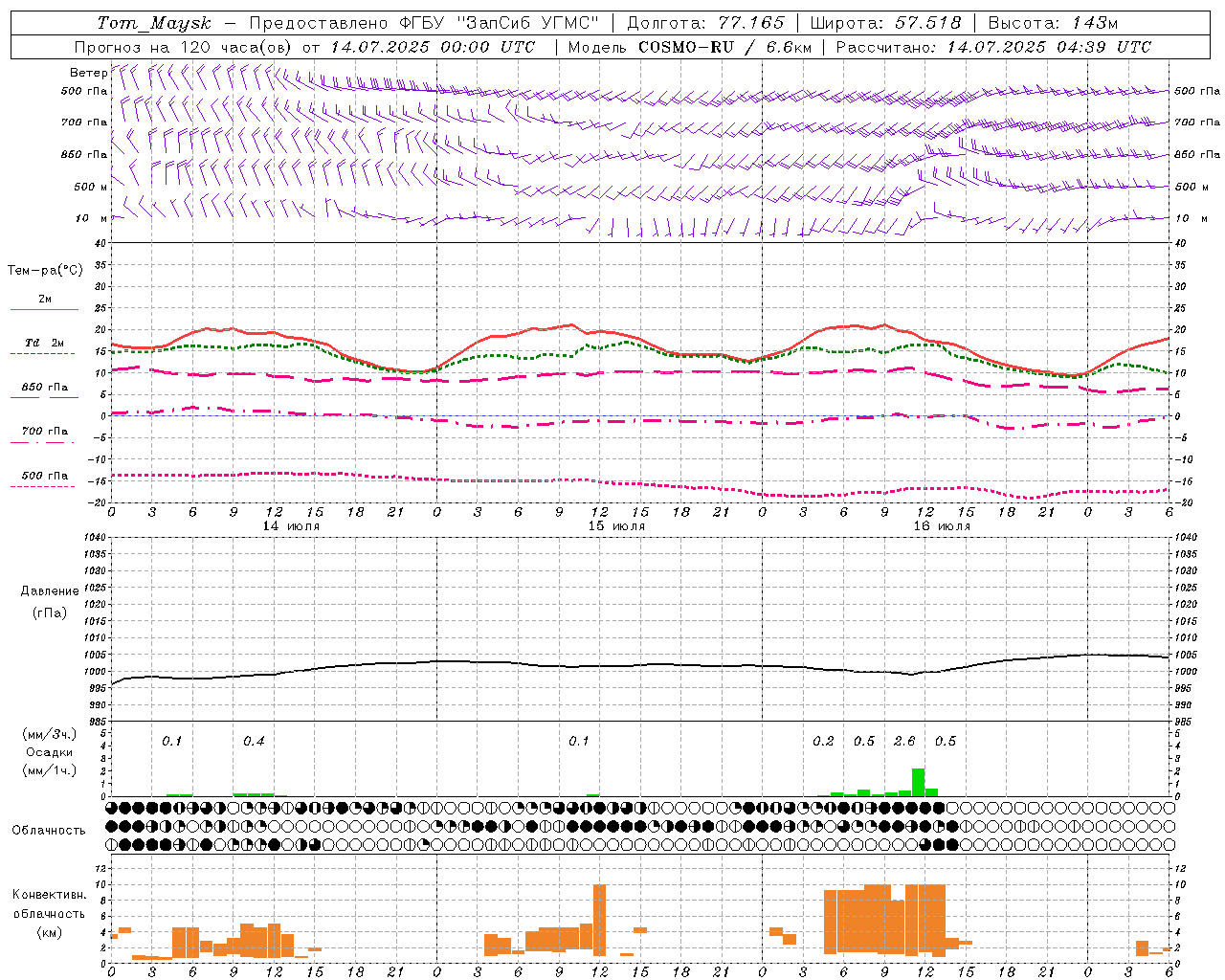Select the latitude value Широта: 57.518
This screenshot has height=980, width=1225.
click(885, 23)
